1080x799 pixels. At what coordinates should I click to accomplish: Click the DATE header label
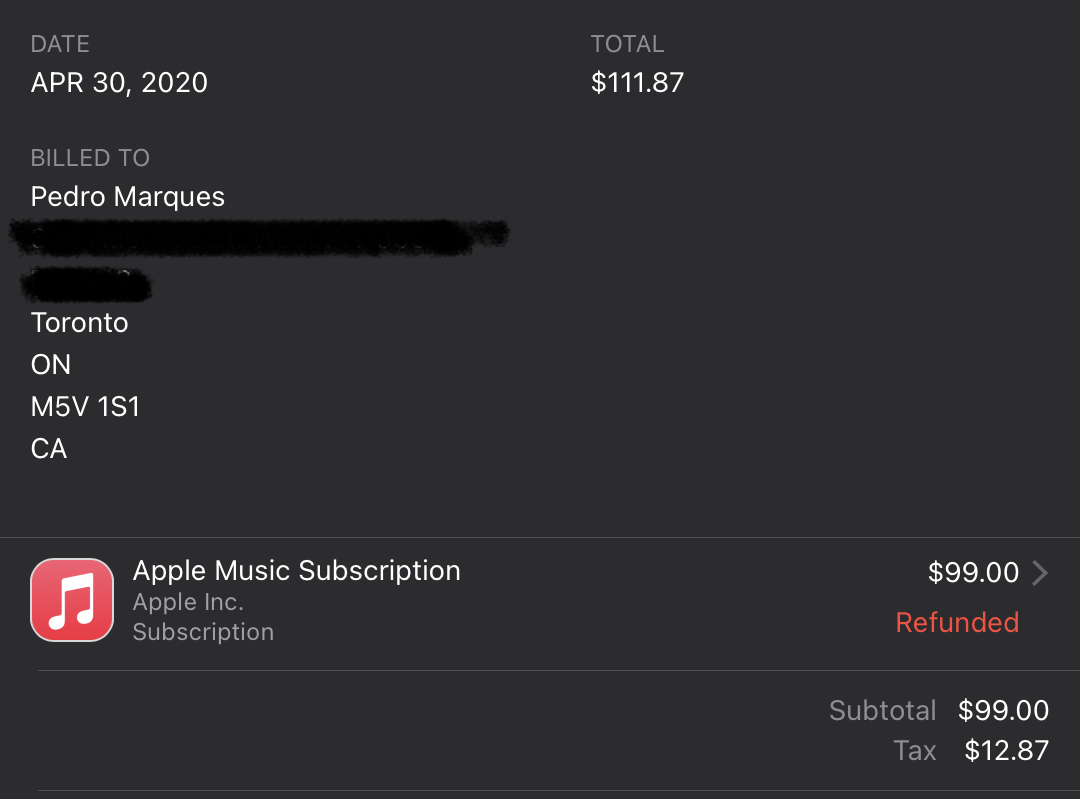tap(60, 44)
